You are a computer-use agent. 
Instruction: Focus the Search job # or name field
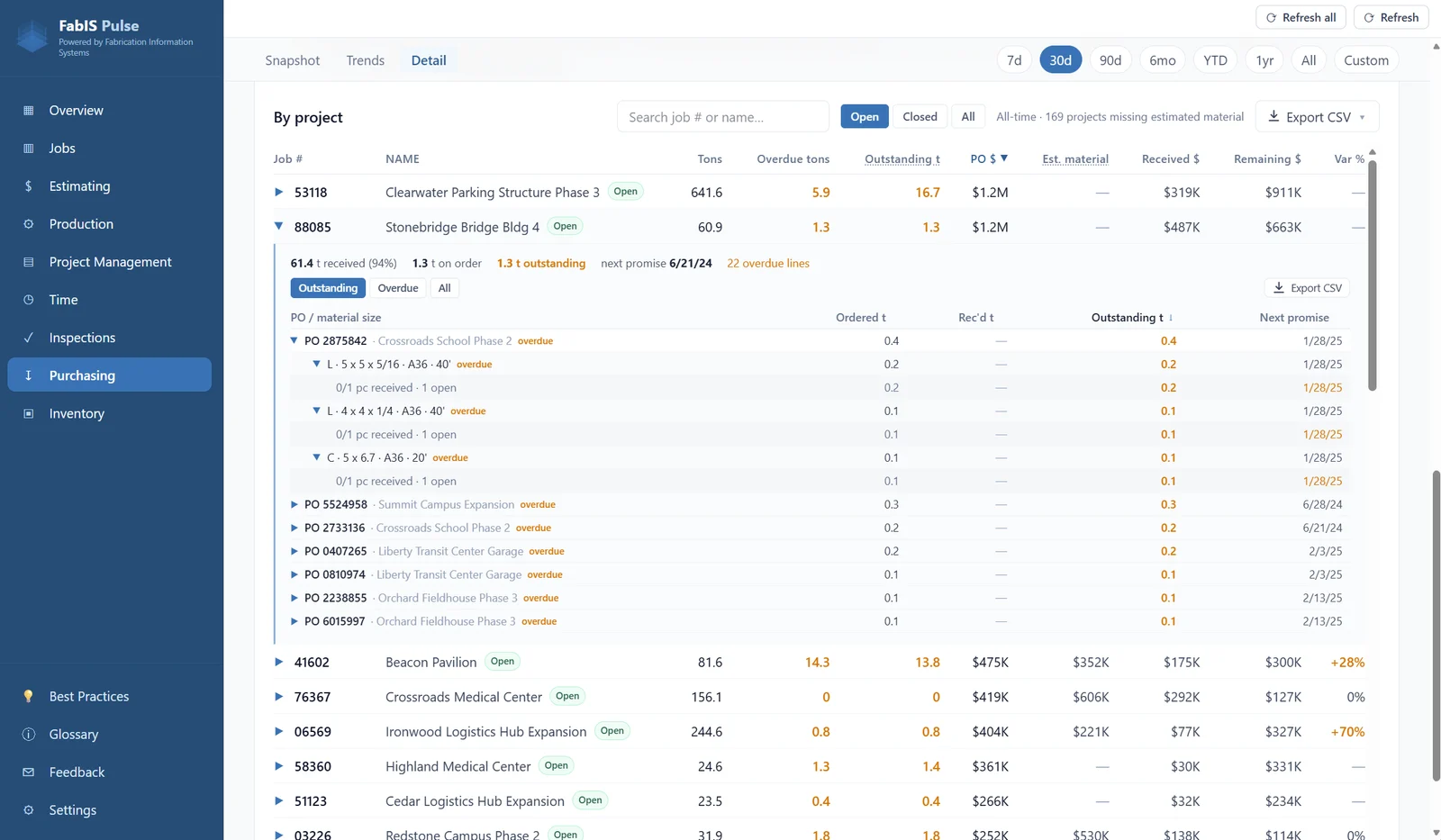(x=722, y=116)
